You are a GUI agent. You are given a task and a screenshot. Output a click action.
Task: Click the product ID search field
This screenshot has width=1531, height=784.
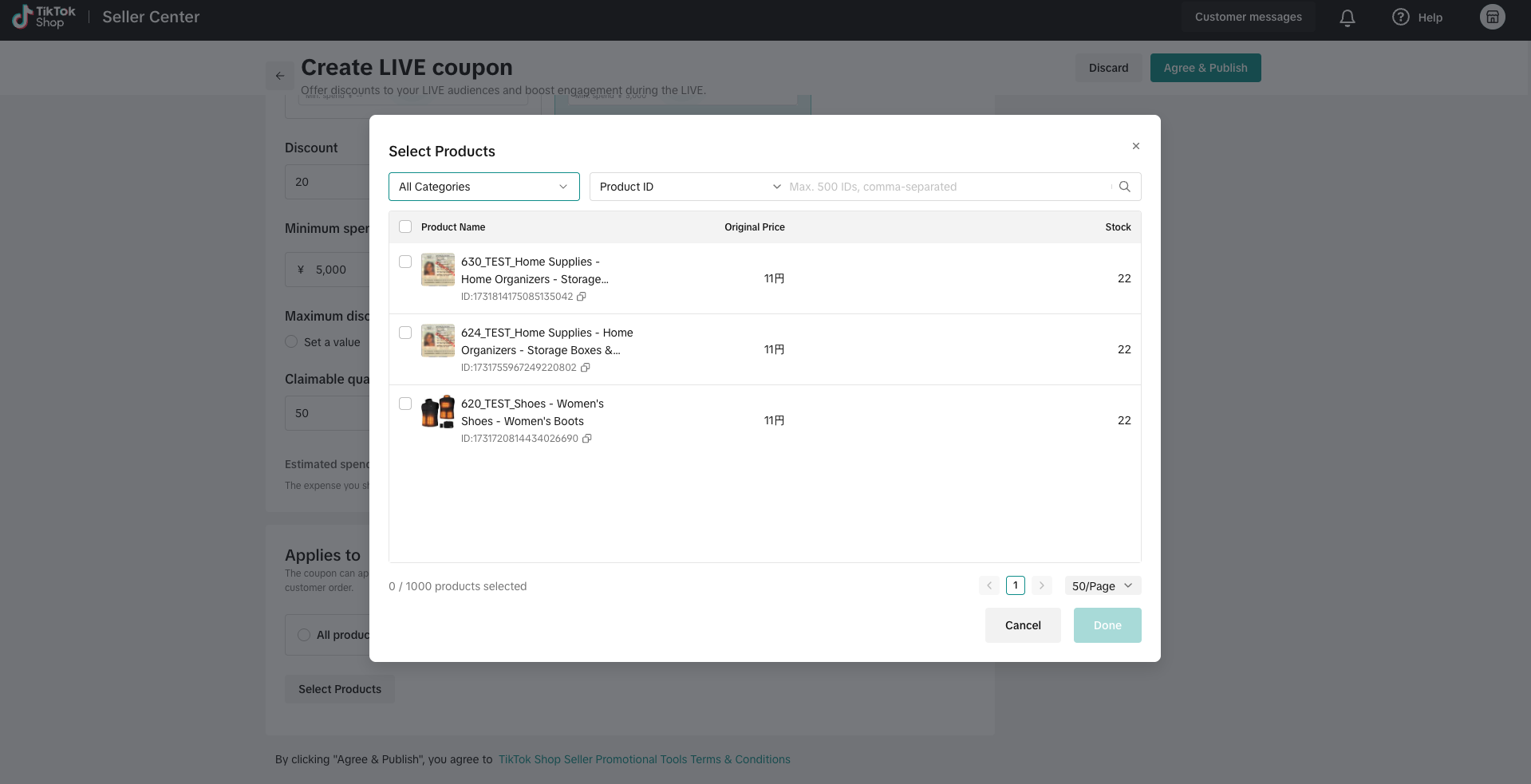(x=947, y=187)
